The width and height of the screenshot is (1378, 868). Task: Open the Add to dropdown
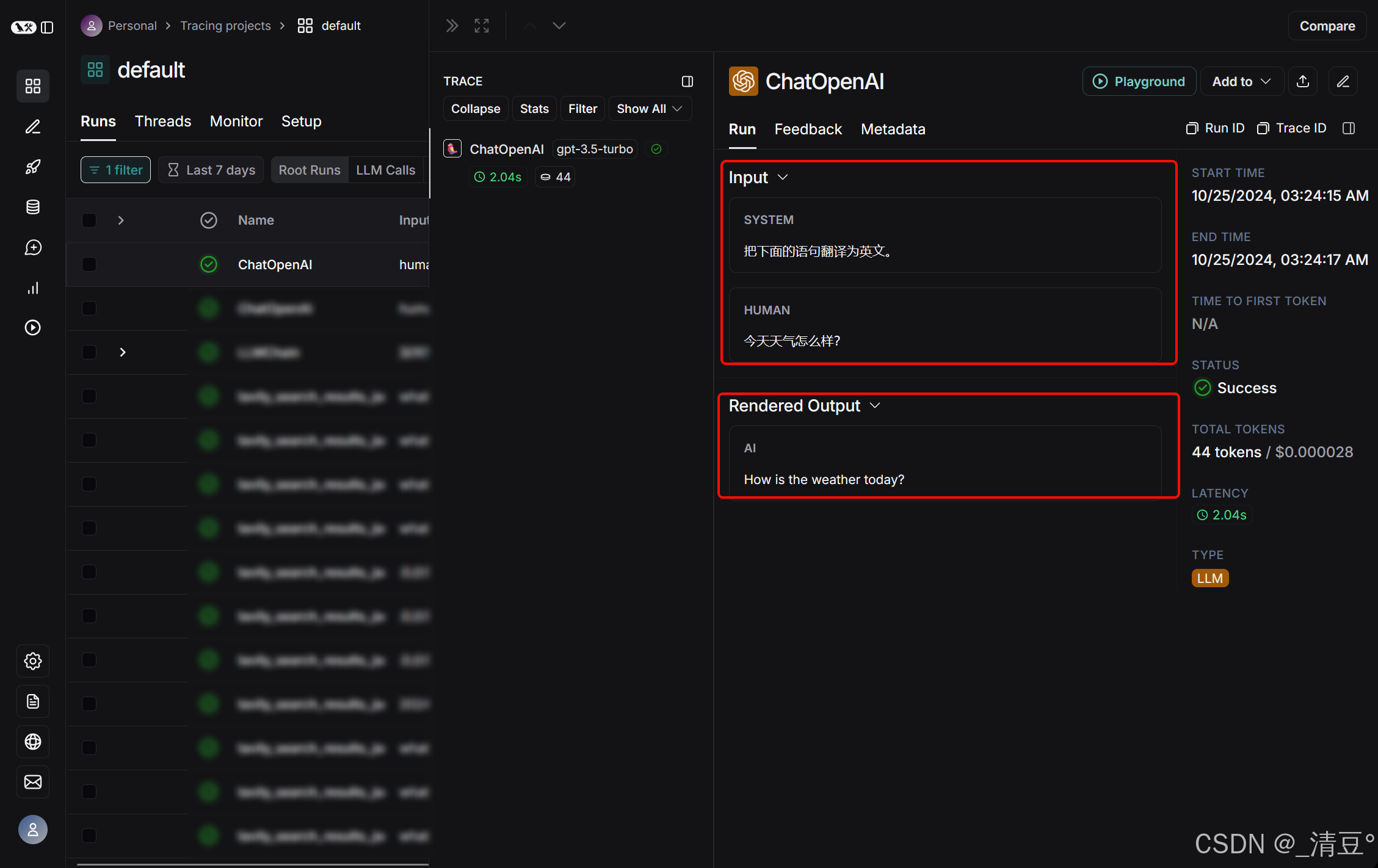click(x=1242, y=81)
